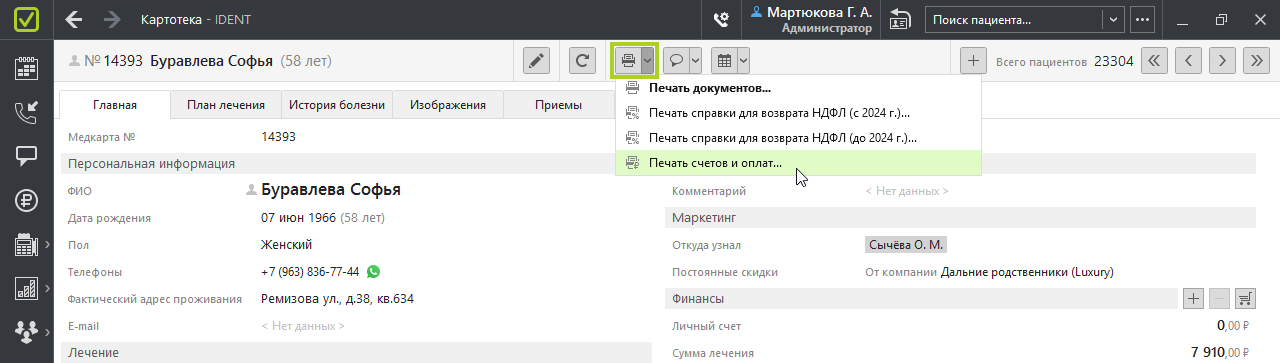Open the staff people sidebar icon

27,331
